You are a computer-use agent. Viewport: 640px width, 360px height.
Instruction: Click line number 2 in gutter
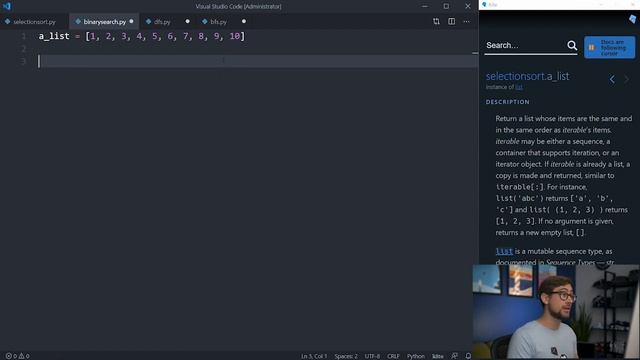click(24, 49)
